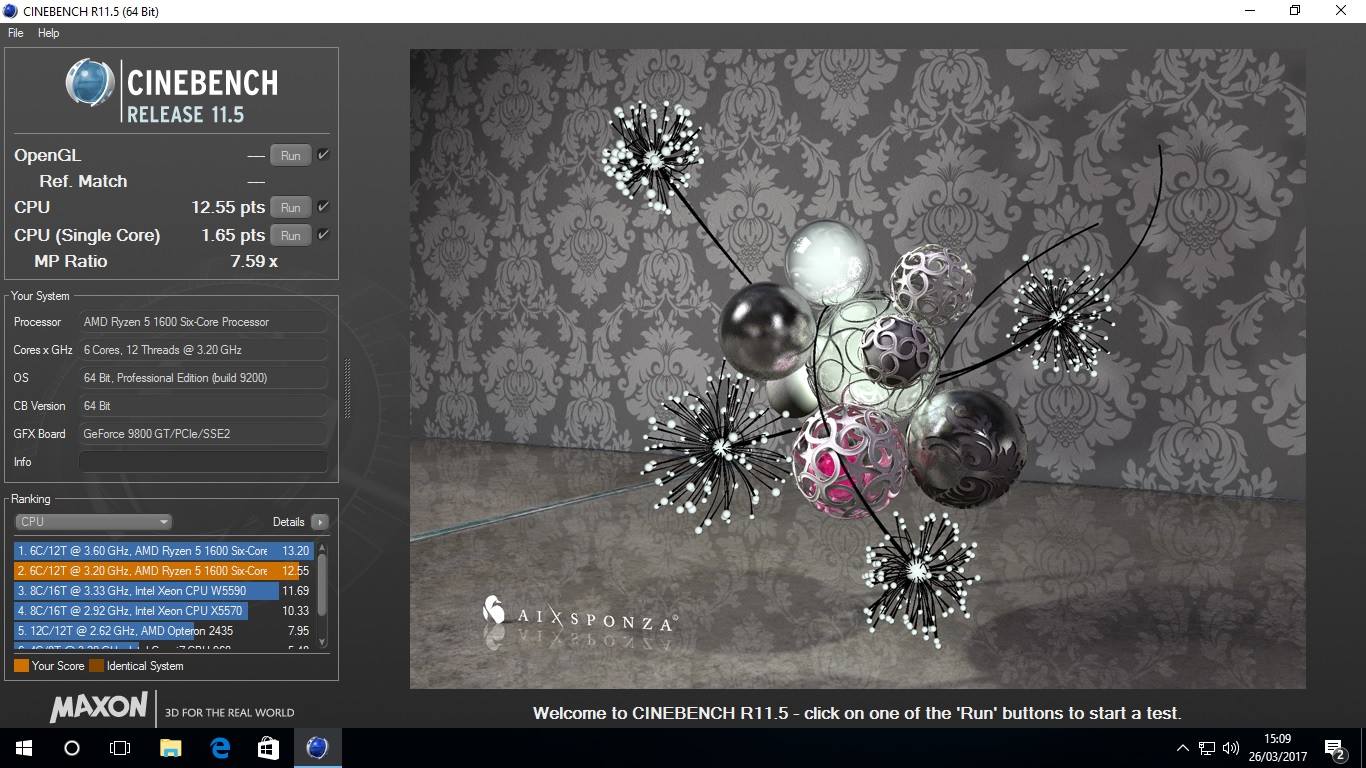
Task: Click the Identical System brown swatch
Action: click(x=96, y=666)
